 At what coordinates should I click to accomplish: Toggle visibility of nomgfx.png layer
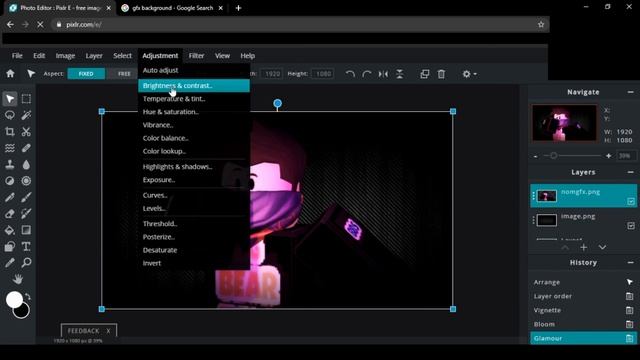click(x=631, y=201)
